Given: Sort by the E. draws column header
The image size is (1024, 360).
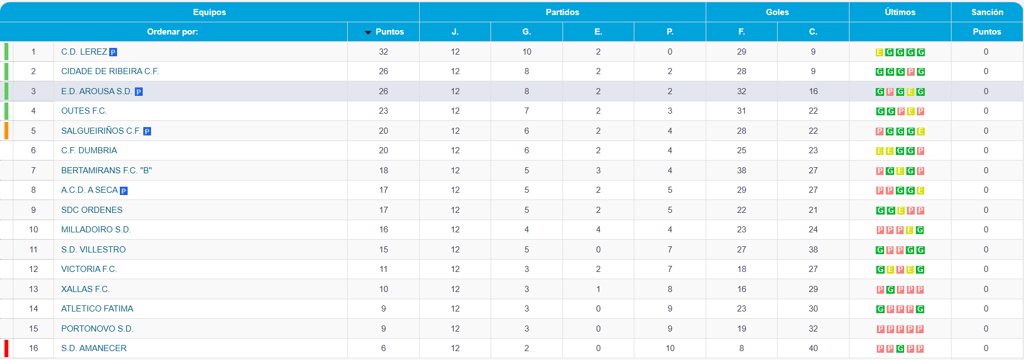Looking at the screenshot, I should click(x=598, y=31).
